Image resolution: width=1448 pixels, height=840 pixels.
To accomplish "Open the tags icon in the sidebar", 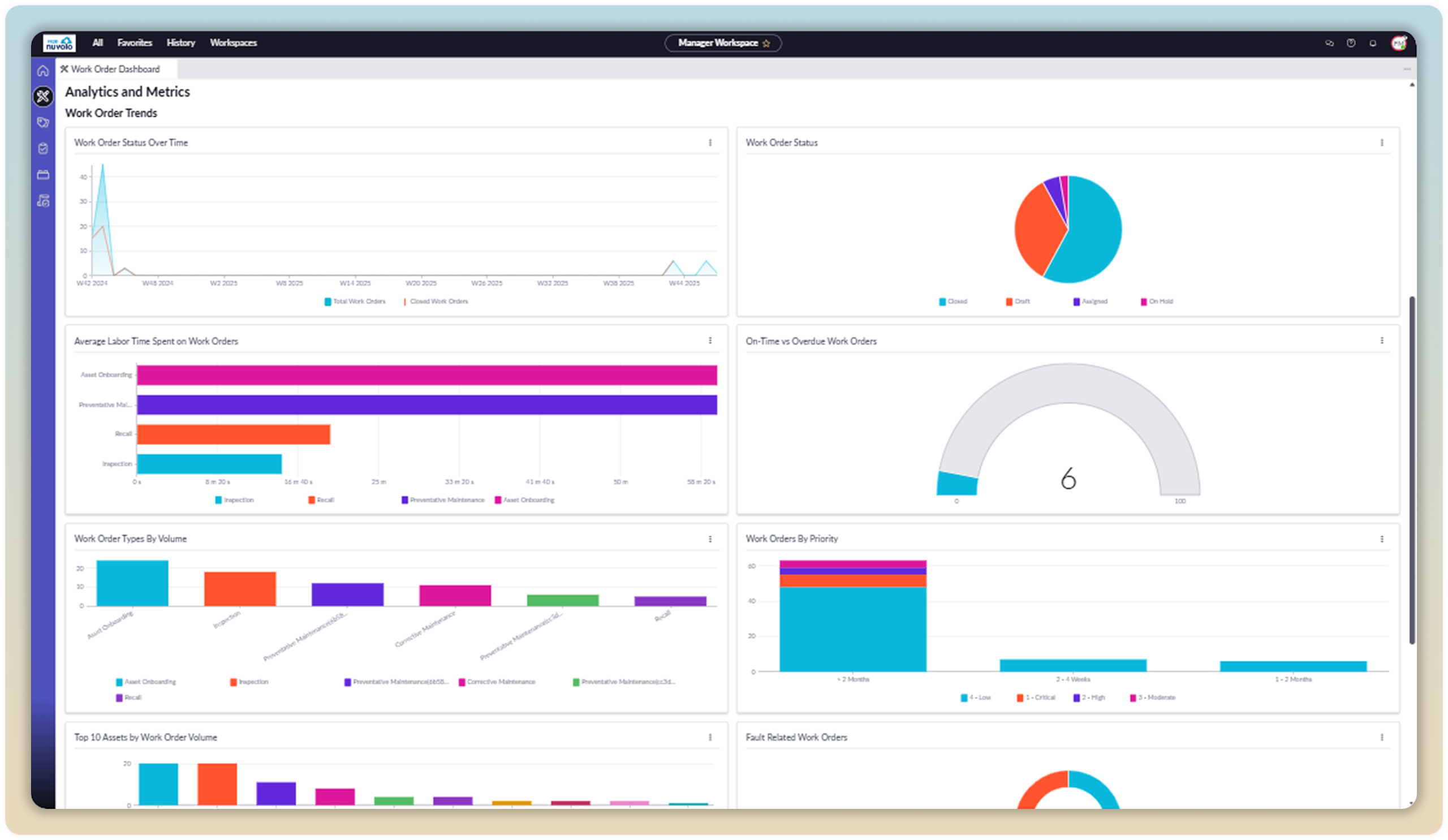I will click(x=44, y=122).
